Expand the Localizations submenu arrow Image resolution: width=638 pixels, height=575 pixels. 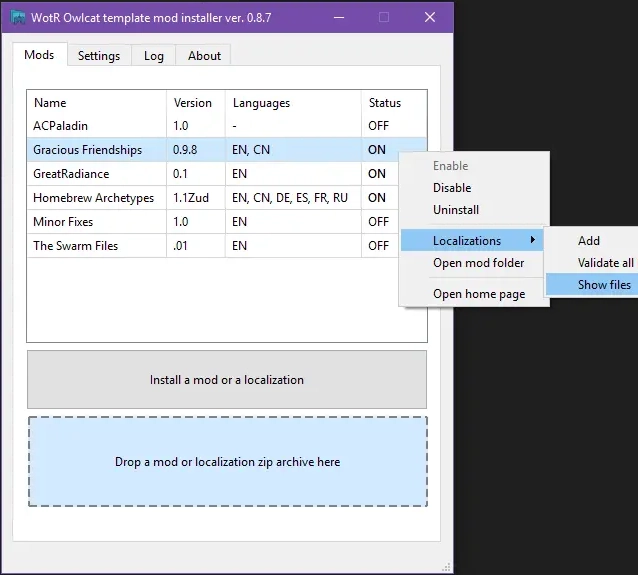533,240
